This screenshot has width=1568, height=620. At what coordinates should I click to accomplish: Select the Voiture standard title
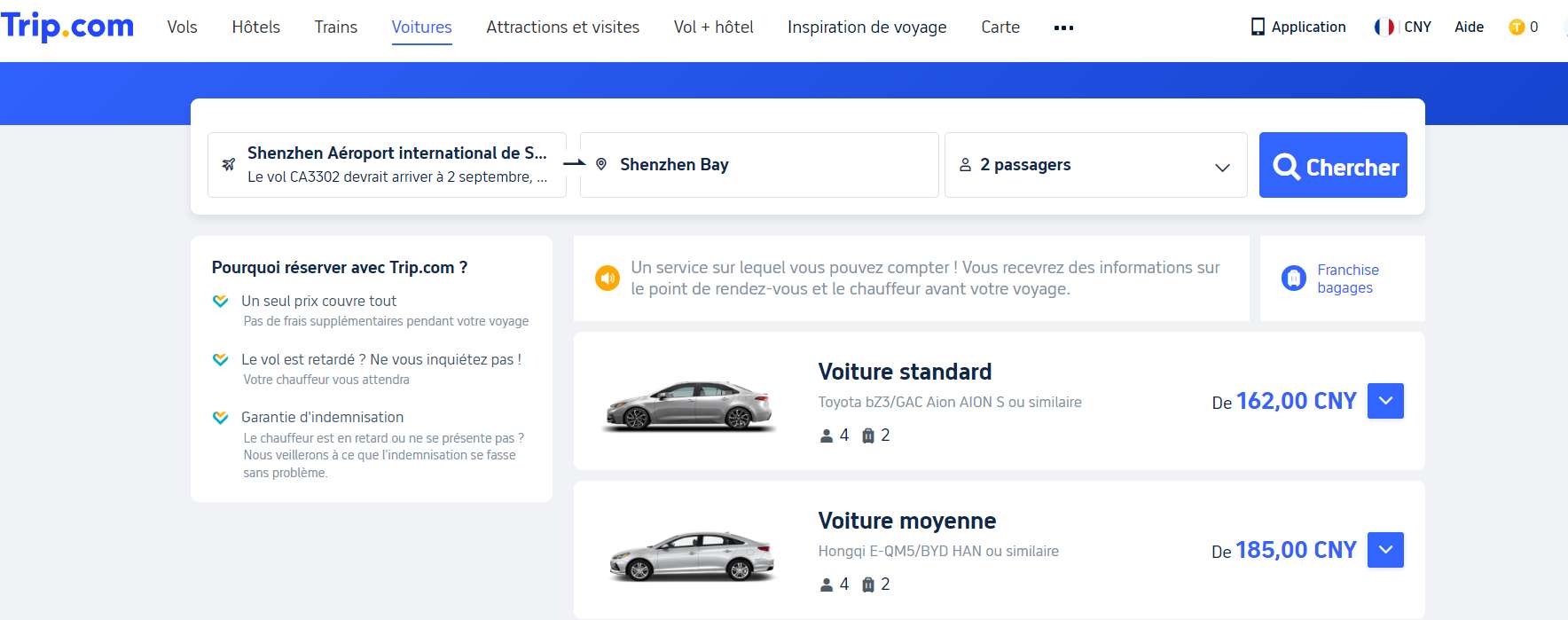point(905,372)
